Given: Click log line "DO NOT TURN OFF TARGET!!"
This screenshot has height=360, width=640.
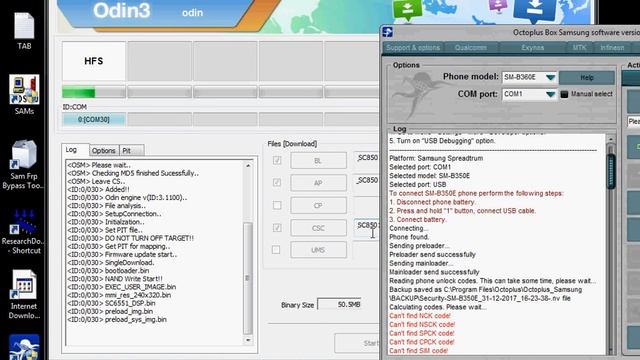Looking at the screenshot, I should click(x=131, y=238).
